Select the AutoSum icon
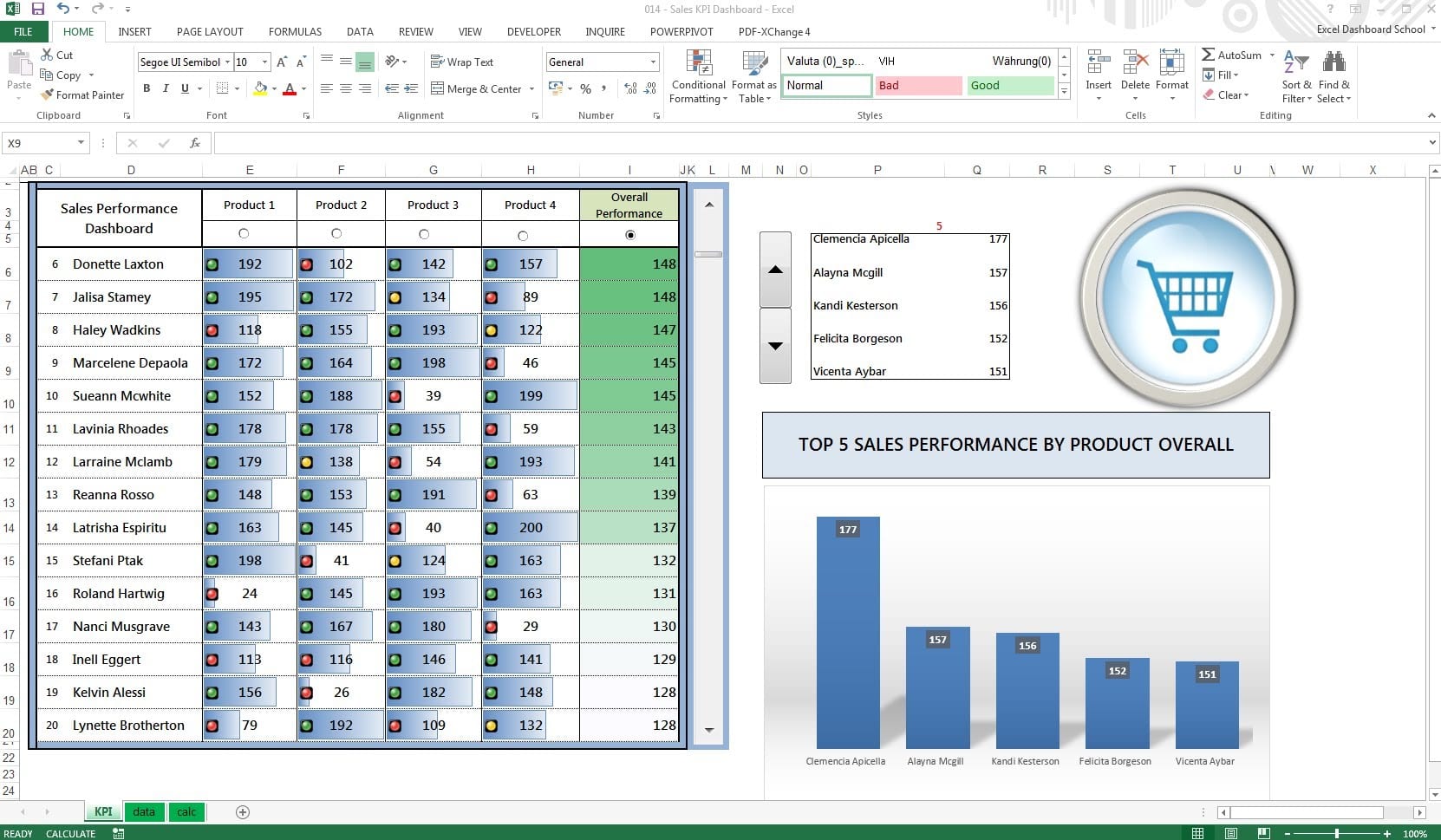 (1210, 55)
